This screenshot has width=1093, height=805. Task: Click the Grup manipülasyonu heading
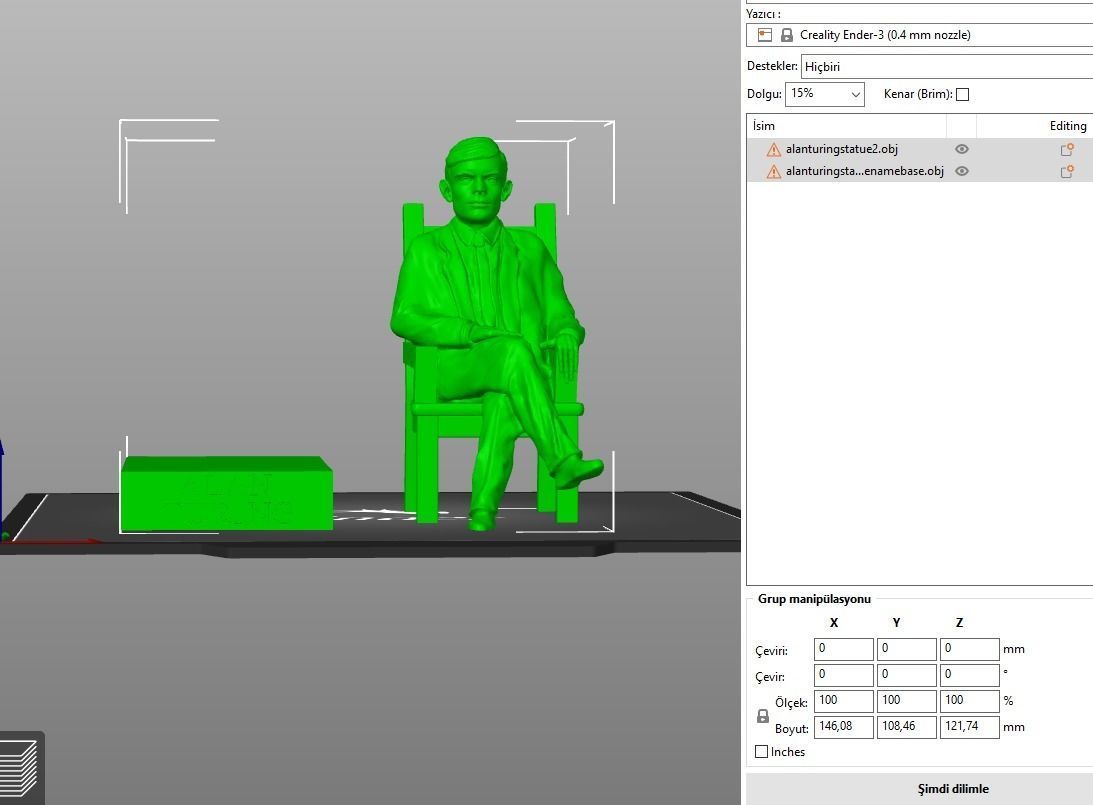pyautogui.click(x=814, y=599)
